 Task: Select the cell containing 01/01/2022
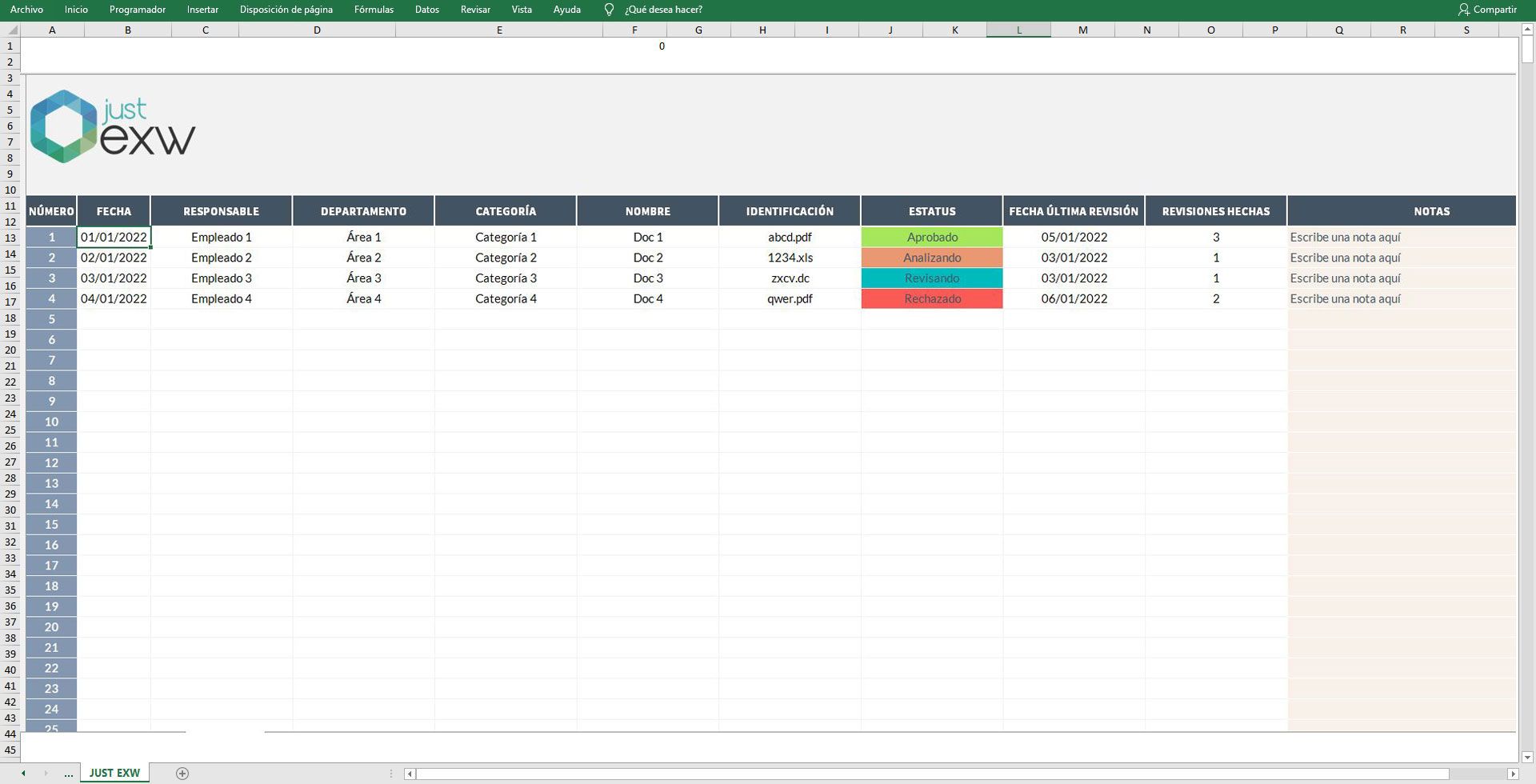(113, 237)
